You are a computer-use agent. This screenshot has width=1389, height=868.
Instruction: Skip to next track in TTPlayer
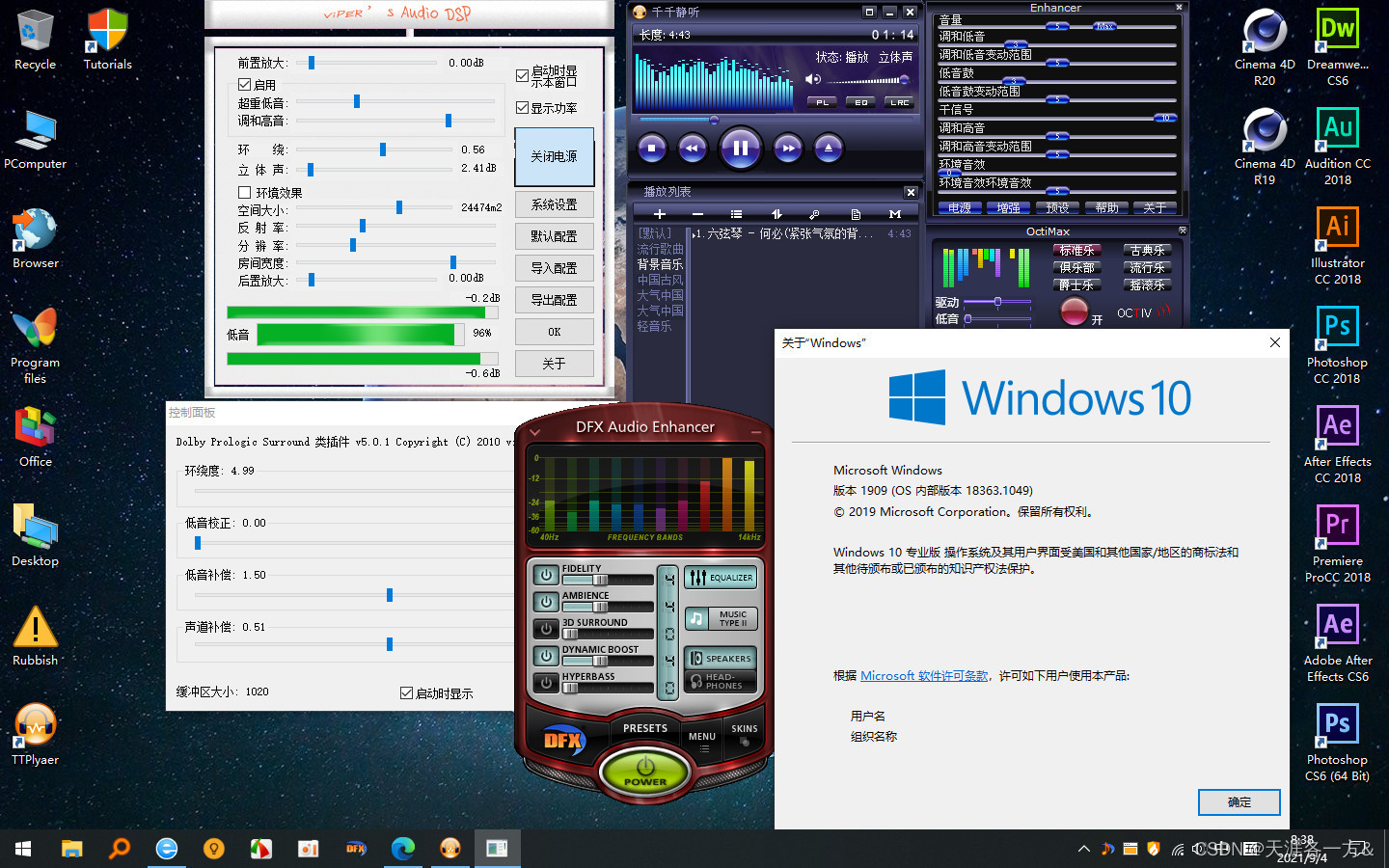788,148
